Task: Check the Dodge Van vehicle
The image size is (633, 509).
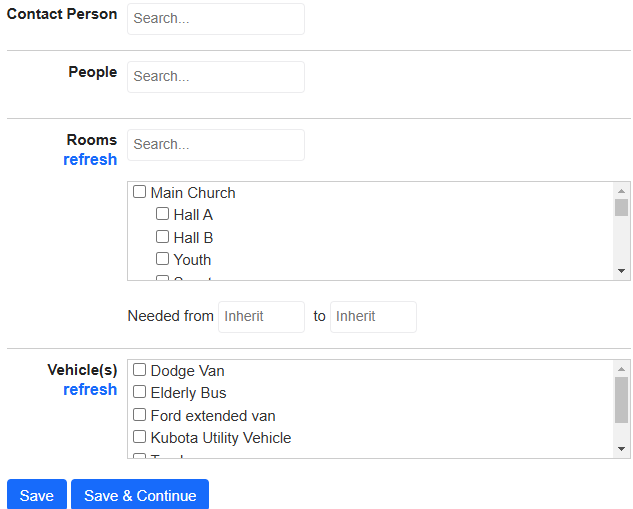Action: (139, 369)
